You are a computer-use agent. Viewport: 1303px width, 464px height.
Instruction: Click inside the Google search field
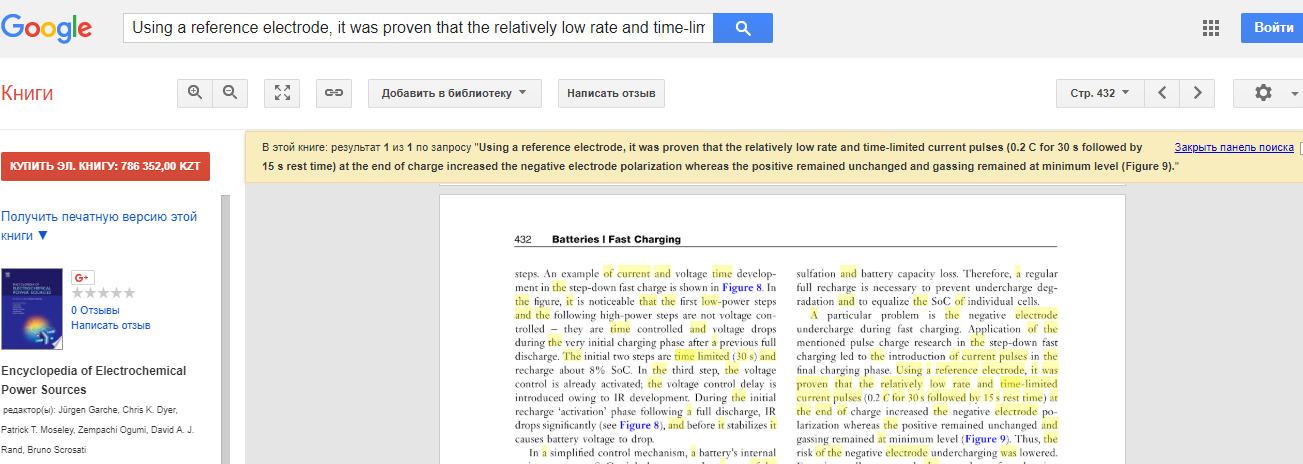point(418,28)
